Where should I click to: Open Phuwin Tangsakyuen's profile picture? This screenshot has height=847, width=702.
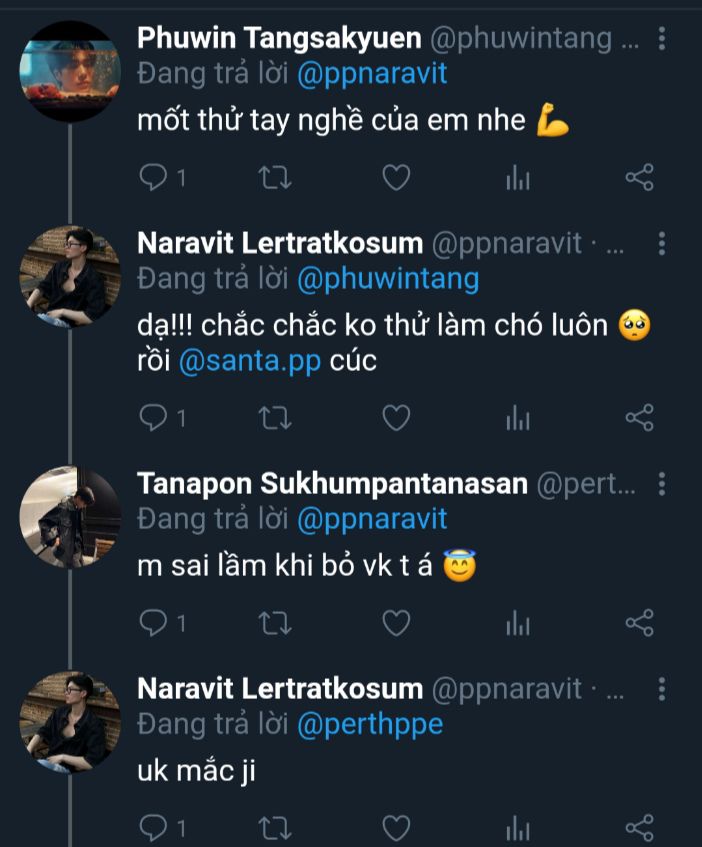click(70, 71)
